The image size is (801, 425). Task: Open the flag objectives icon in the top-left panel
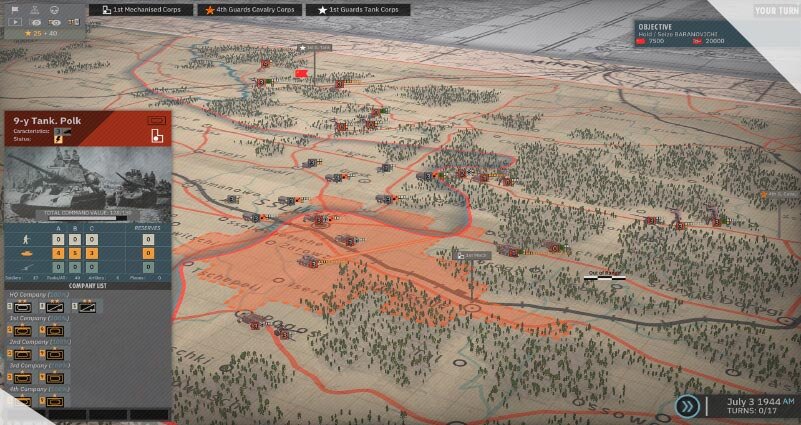[x=15, y=10]
